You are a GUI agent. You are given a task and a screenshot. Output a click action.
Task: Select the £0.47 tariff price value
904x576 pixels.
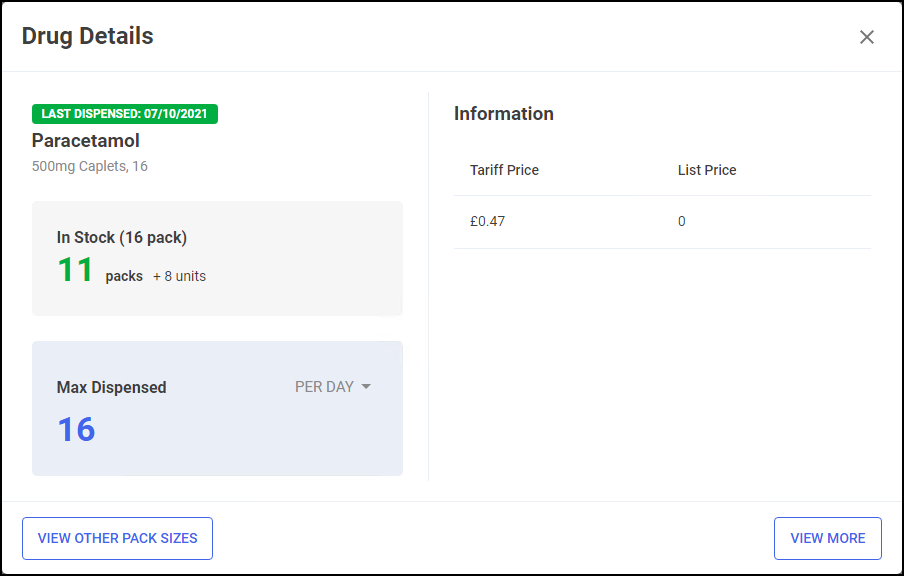pos(488,221)
